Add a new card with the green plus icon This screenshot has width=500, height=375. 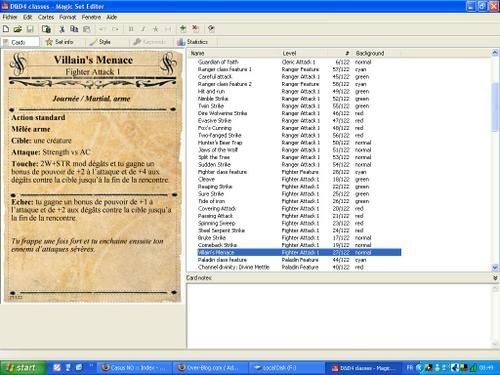coord(183,29)
